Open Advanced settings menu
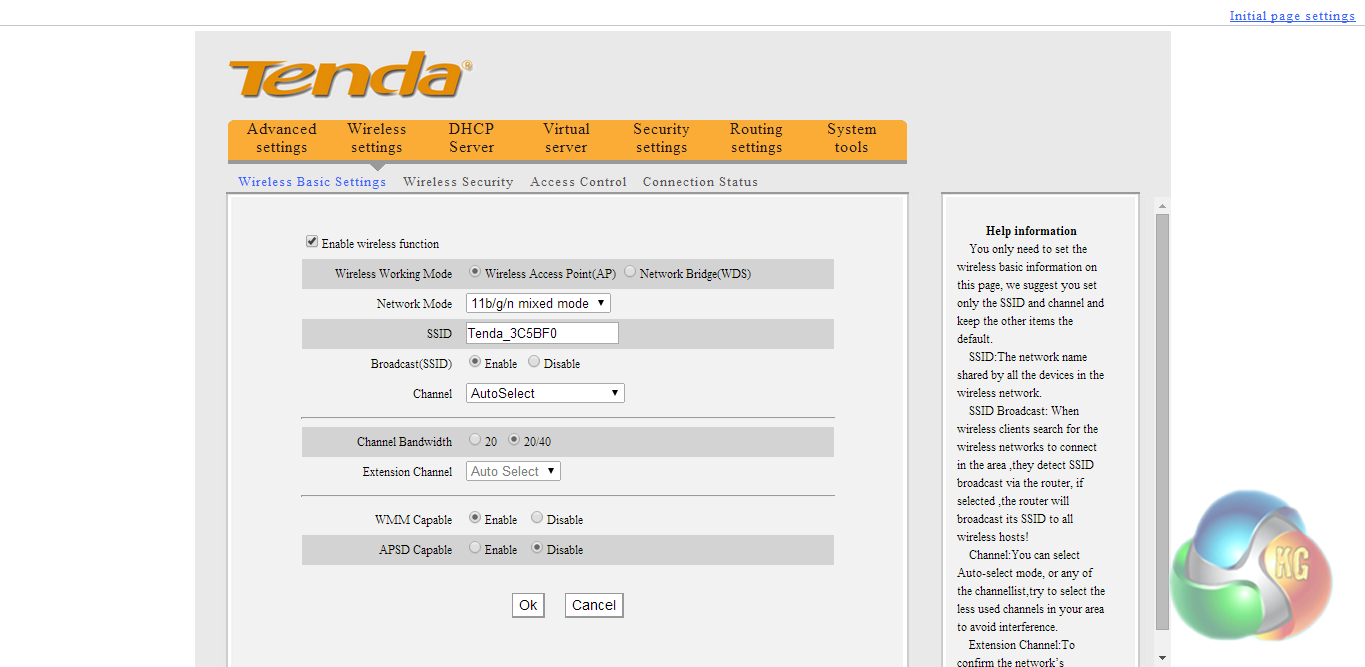 click(x=281, y=138)
